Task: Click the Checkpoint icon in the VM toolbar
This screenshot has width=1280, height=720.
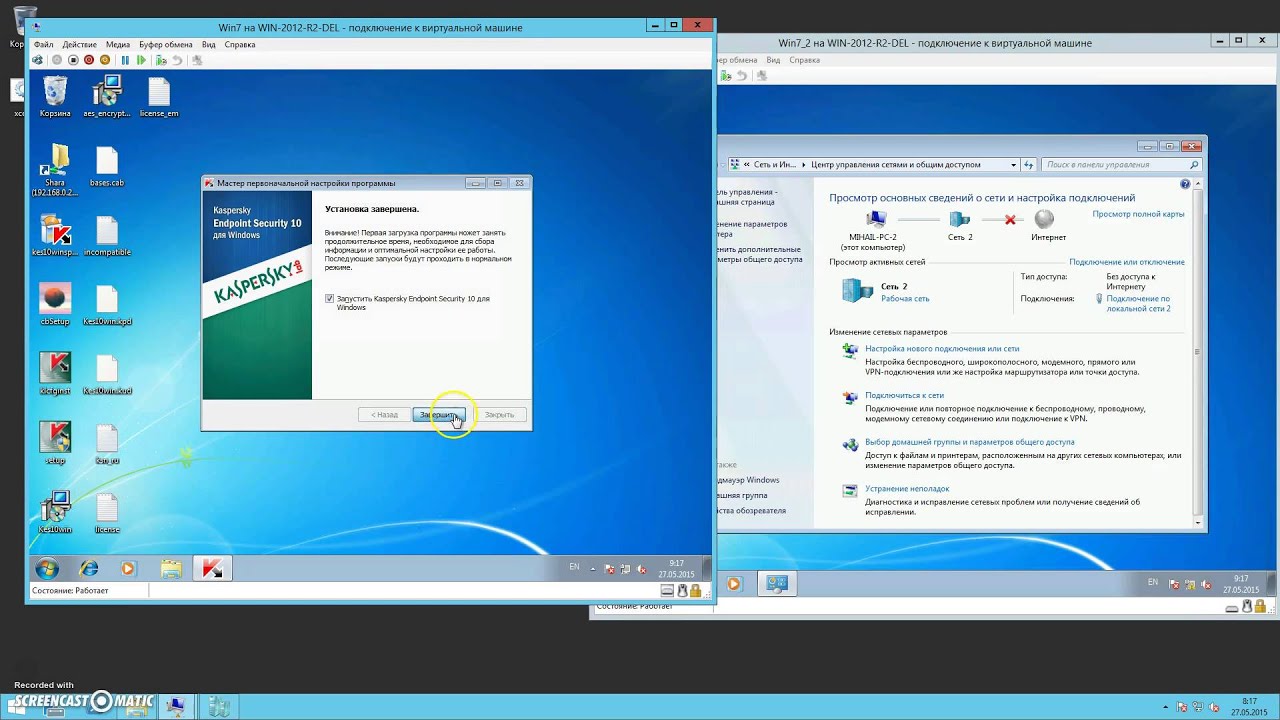Action: pyautogui.click(x=161, y=60)
